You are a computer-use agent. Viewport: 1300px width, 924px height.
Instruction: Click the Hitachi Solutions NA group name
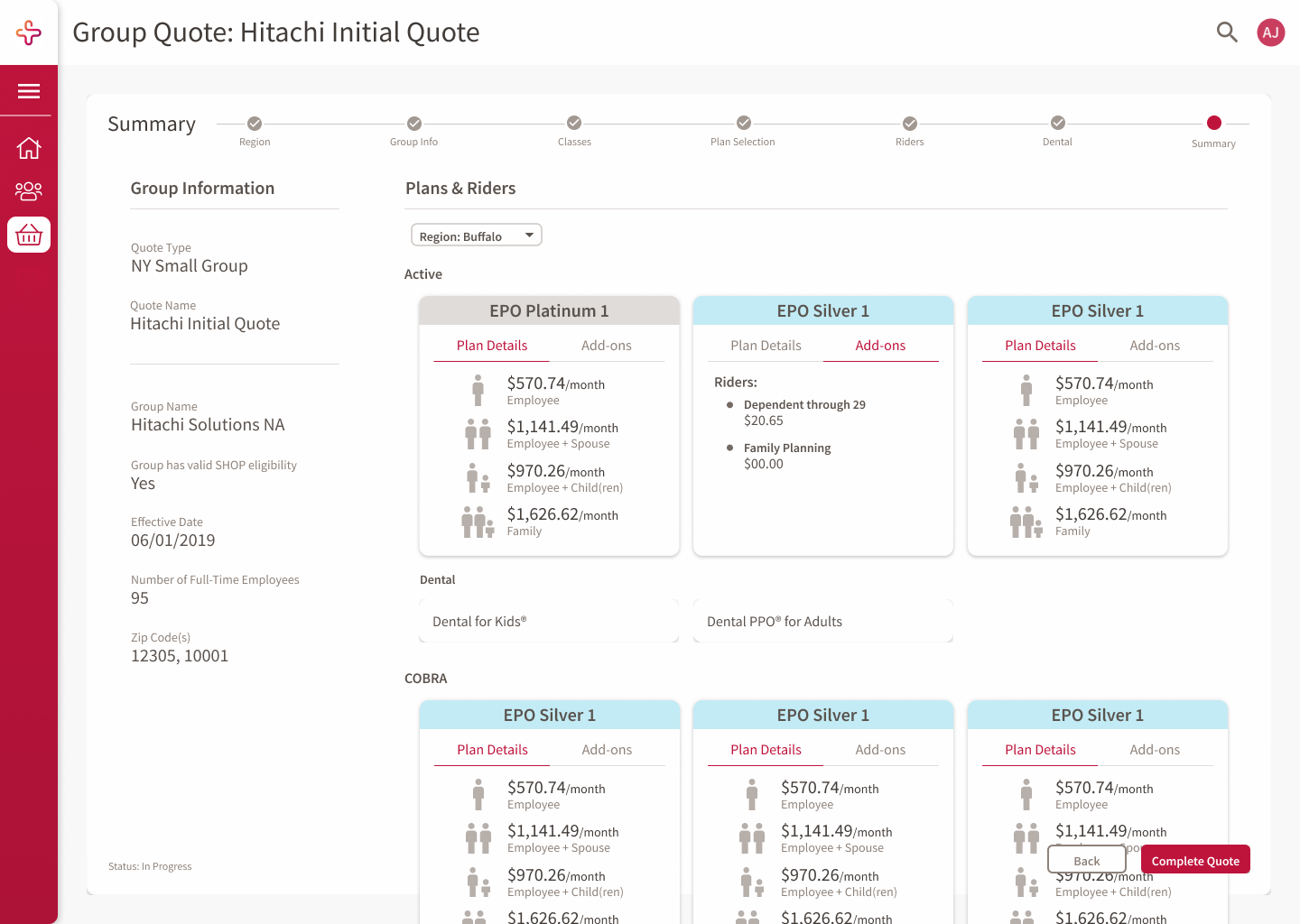click(x=208, y=424)
